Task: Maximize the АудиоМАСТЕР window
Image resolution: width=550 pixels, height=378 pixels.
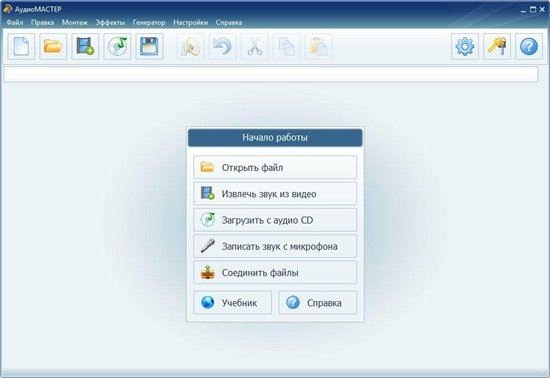Action: (533, 10)
